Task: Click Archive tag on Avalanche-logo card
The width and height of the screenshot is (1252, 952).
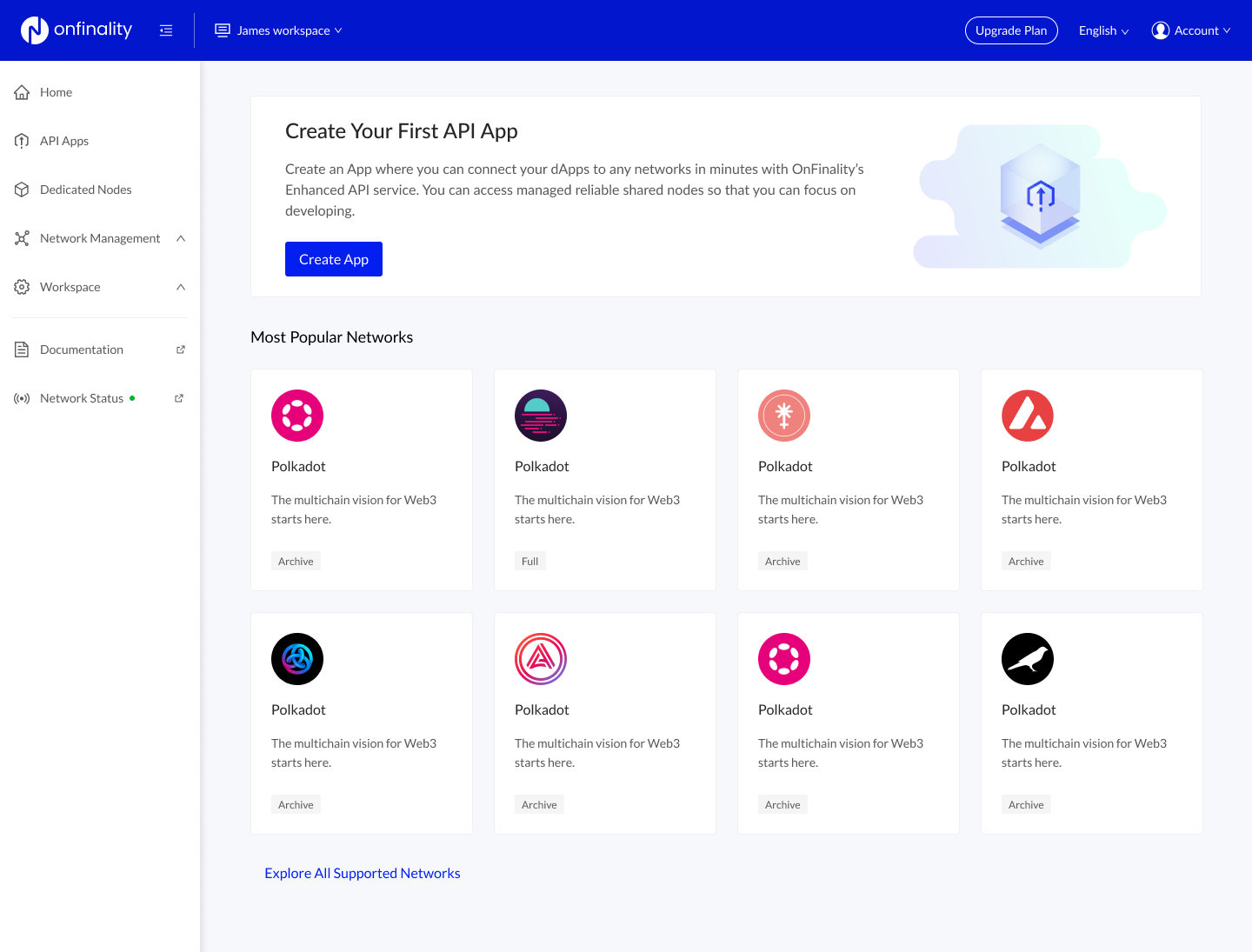Action: [1026, 562]
